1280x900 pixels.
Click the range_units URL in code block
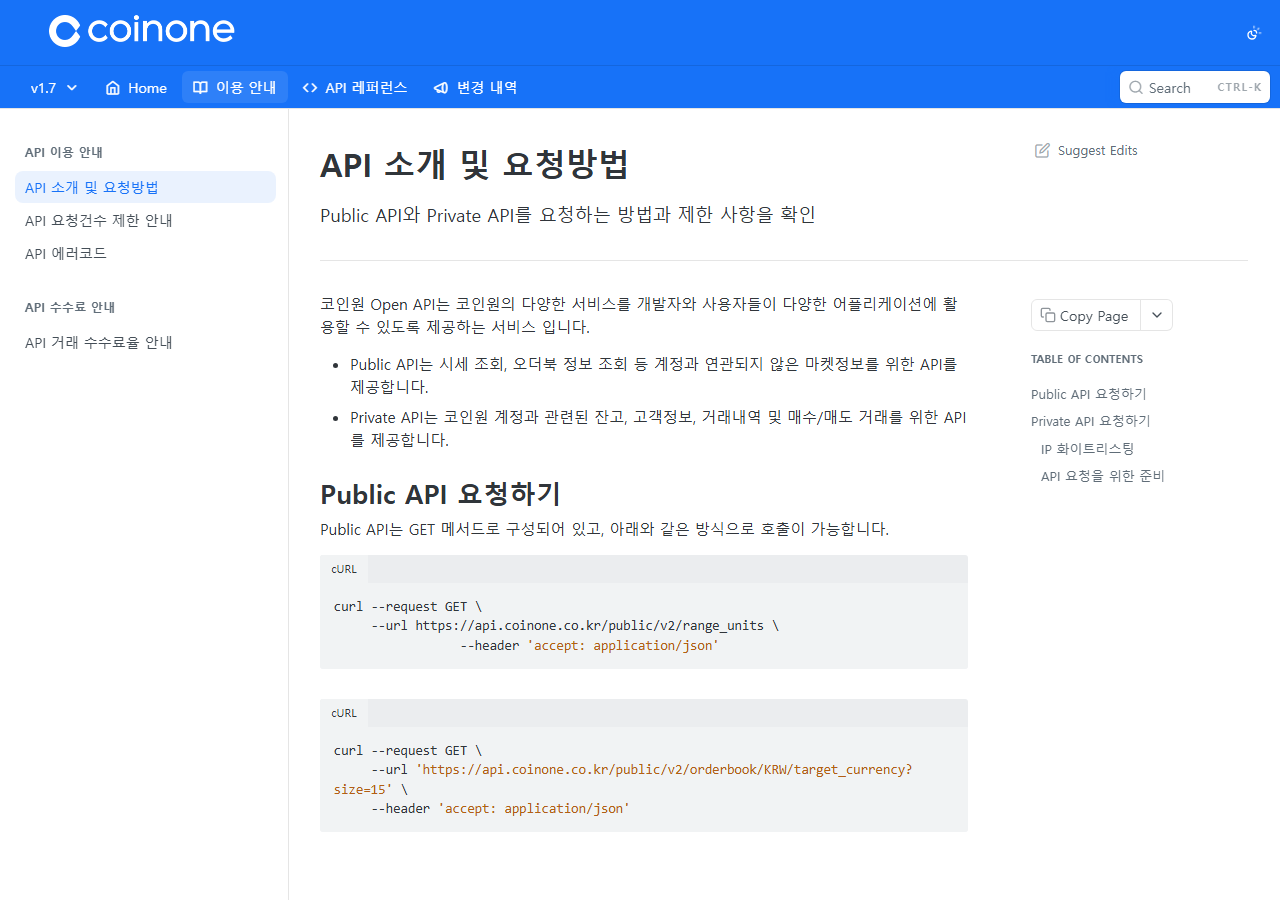coord(590,626)
